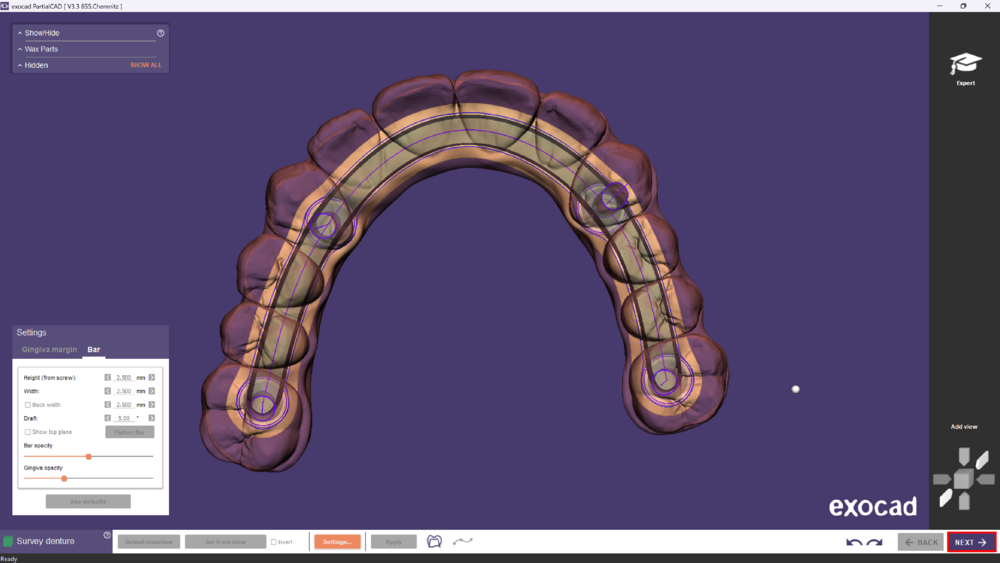This screenshot has height=563, width=1000.
Task: Select the curve line tool icon
Action: coord(462,541)
